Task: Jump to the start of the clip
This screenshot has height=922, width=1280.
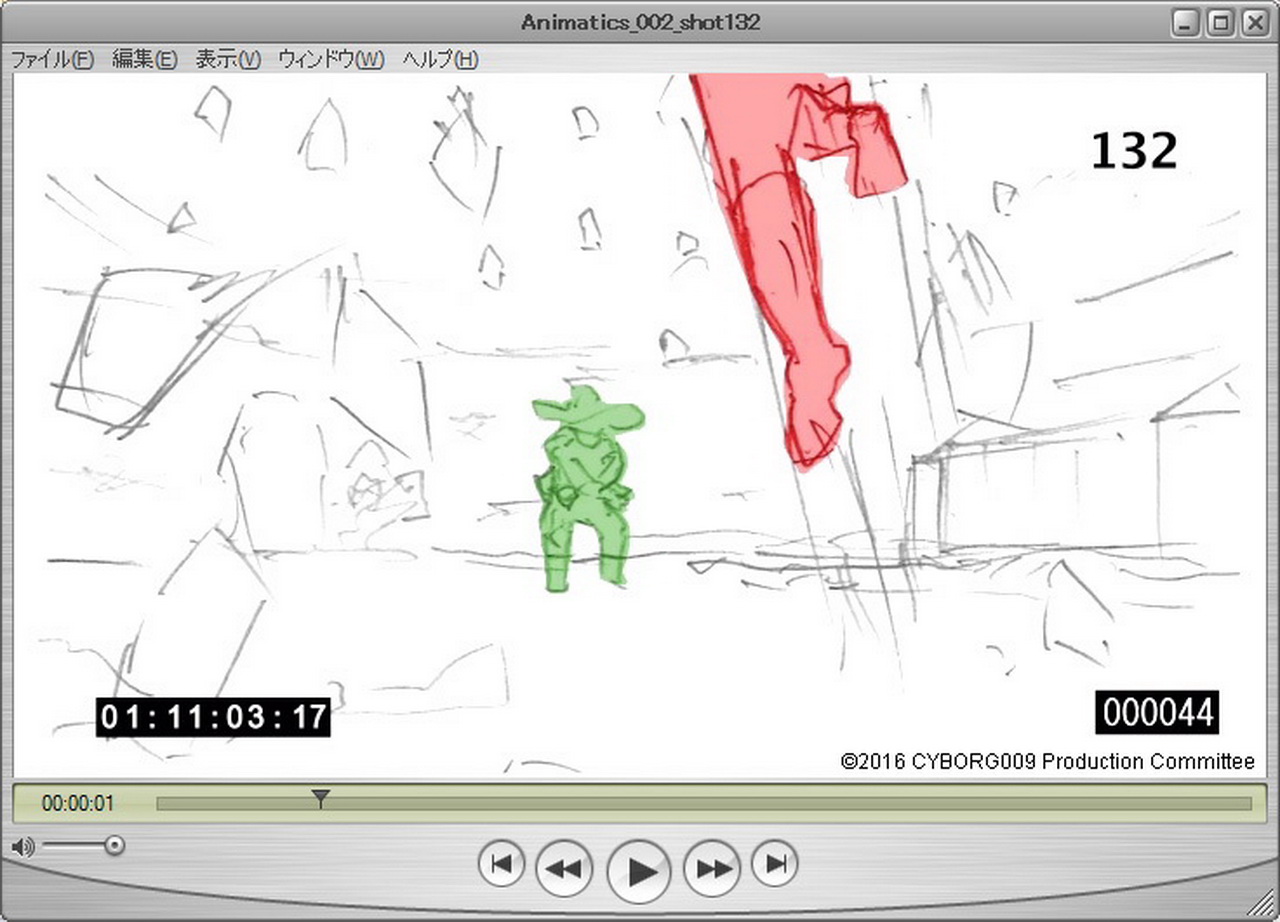Action: [x=501, y=864]
